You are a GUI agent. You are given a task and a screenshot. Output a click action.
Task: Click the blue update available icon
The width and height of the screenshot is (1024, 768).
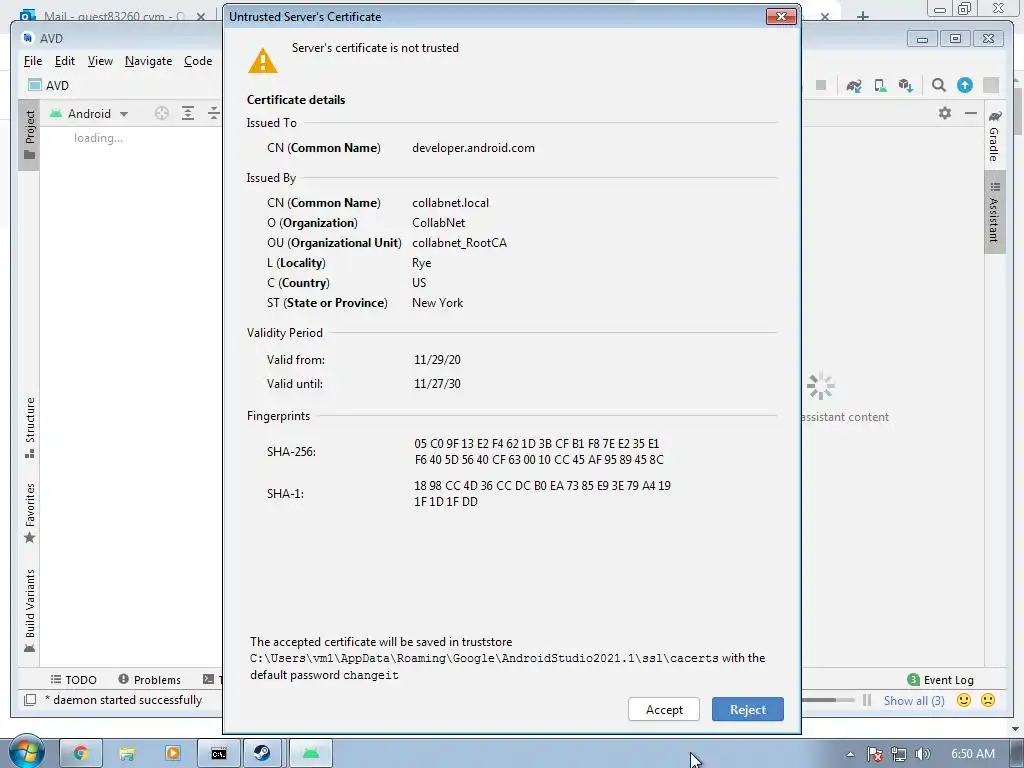click(x=965, y=85)
